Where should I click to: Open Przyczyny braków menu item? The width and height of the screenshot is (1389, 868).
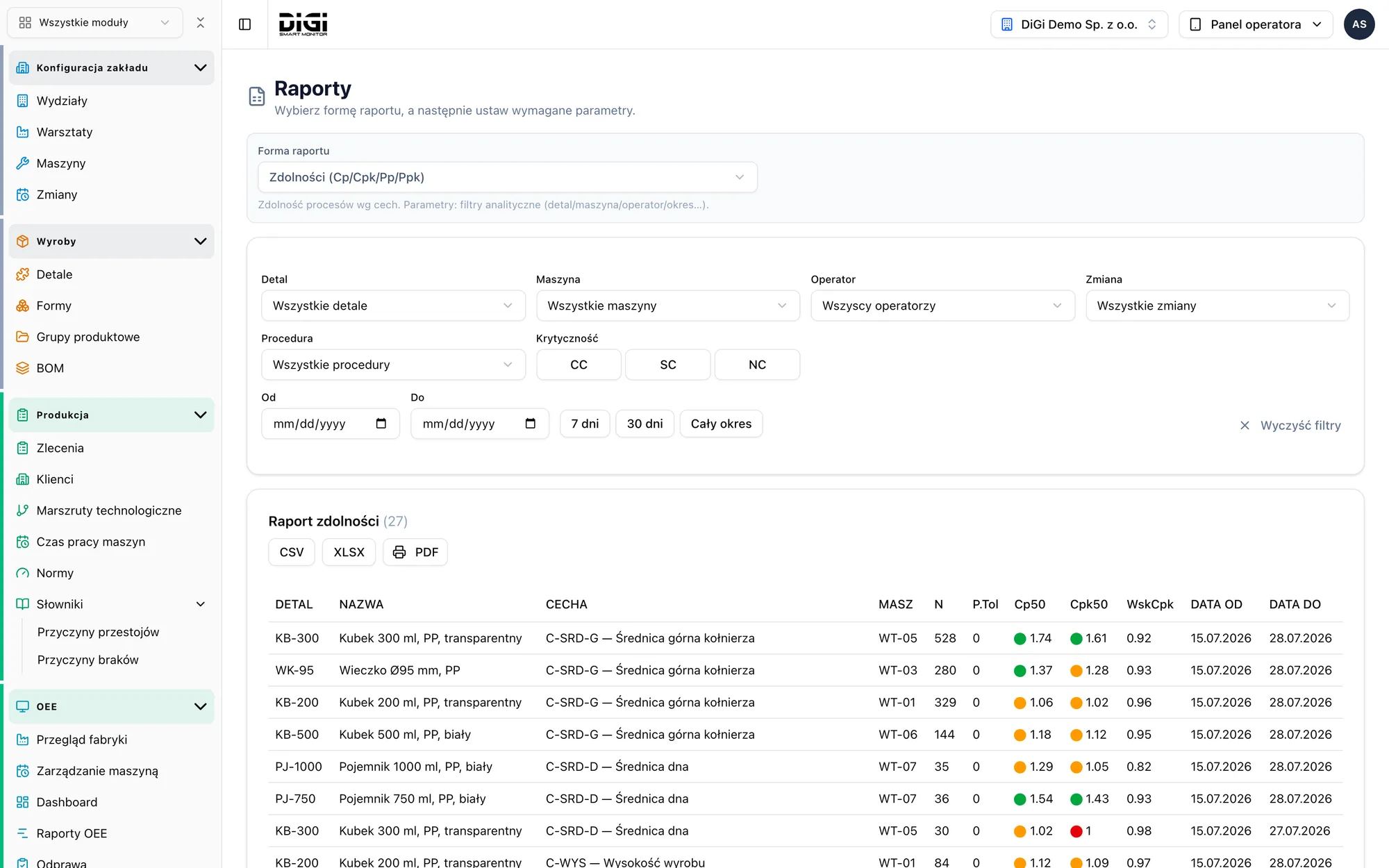point(88,660)
